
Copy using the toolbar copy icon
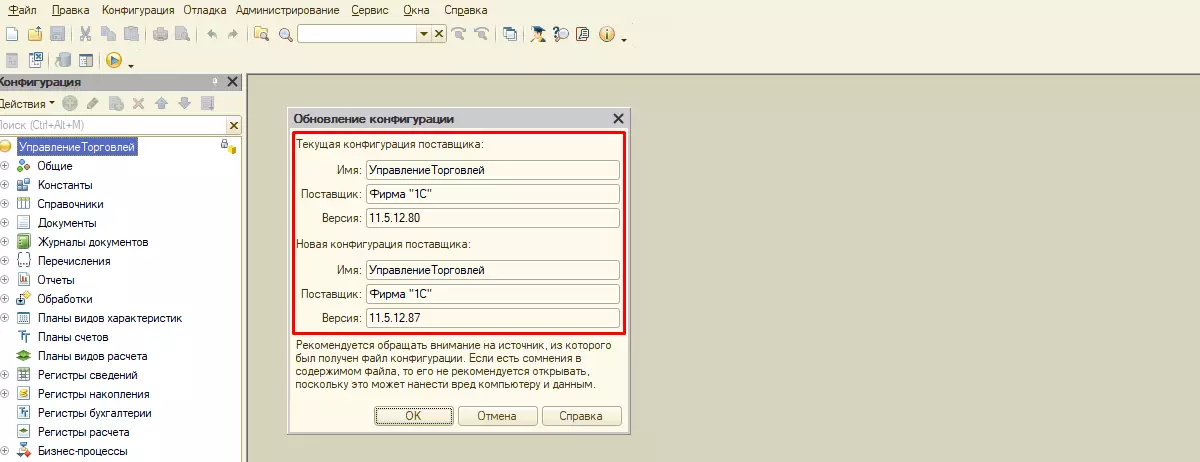point(110,34)
